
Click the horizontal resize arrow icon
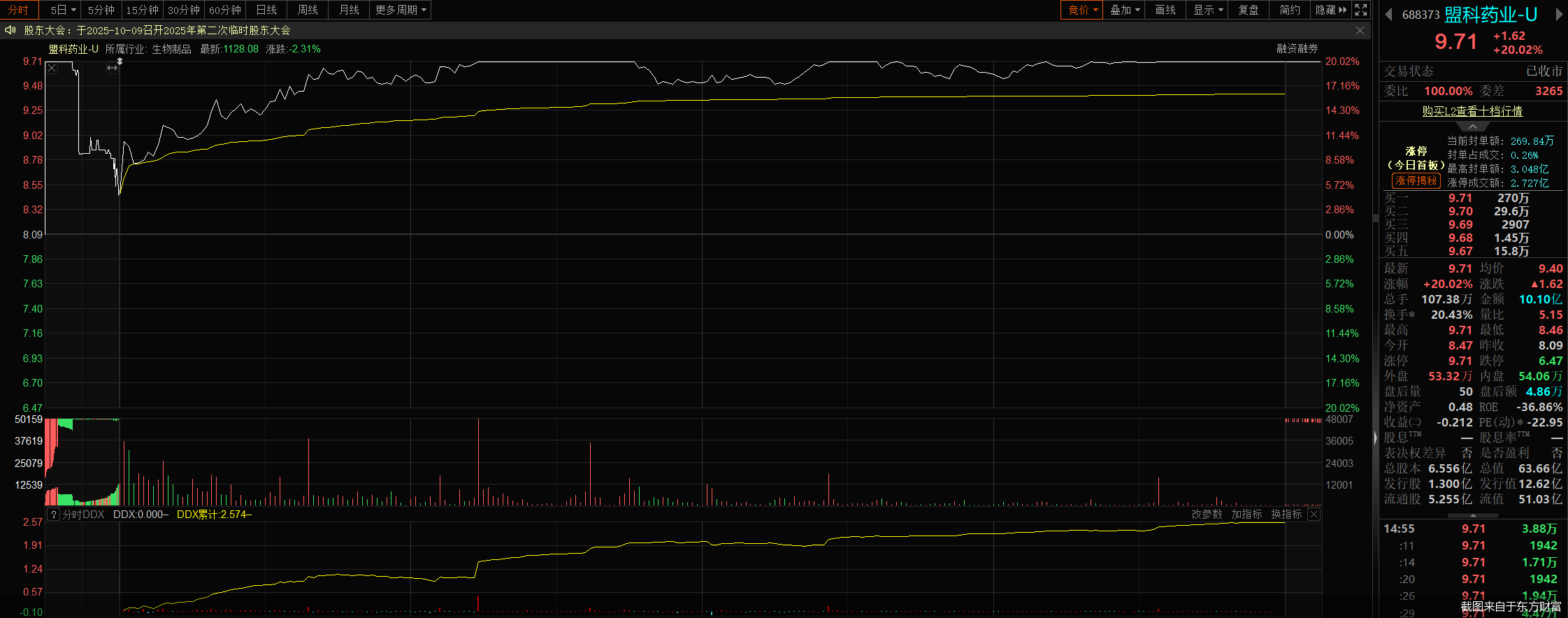[112, 68]
